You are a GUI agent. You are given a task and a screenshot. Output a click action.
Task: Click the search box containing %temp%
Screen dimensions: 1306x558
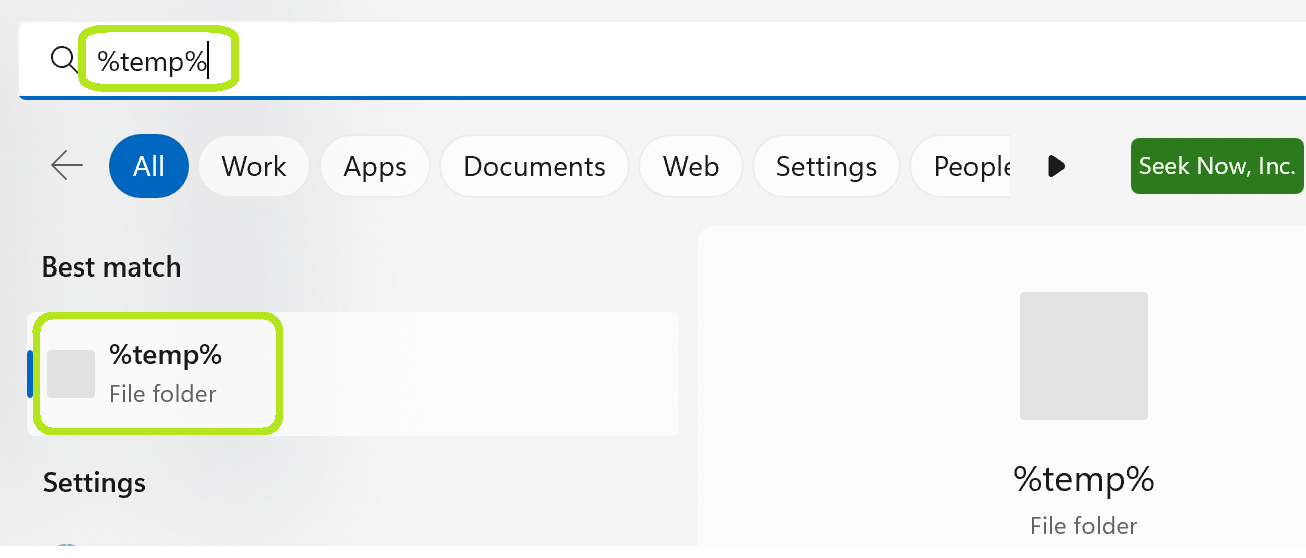660,61
